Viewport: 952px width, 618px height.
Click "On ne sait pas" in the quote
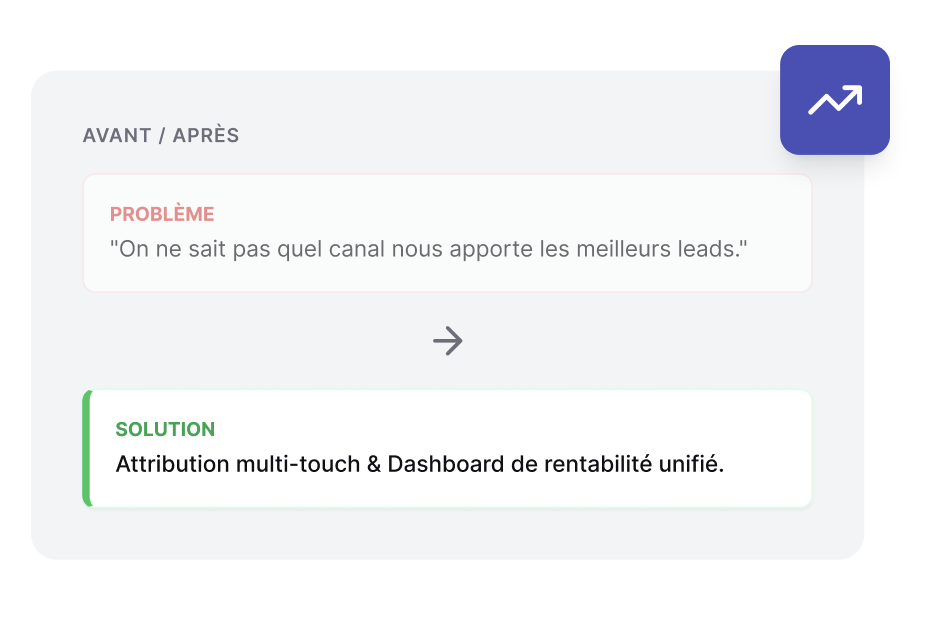point(169,248)
